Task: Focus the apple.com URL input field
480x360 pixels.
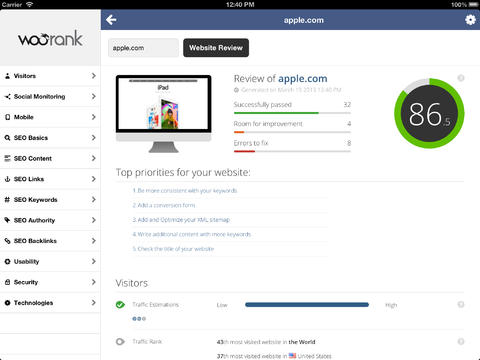Action: [x=143, y=48]
